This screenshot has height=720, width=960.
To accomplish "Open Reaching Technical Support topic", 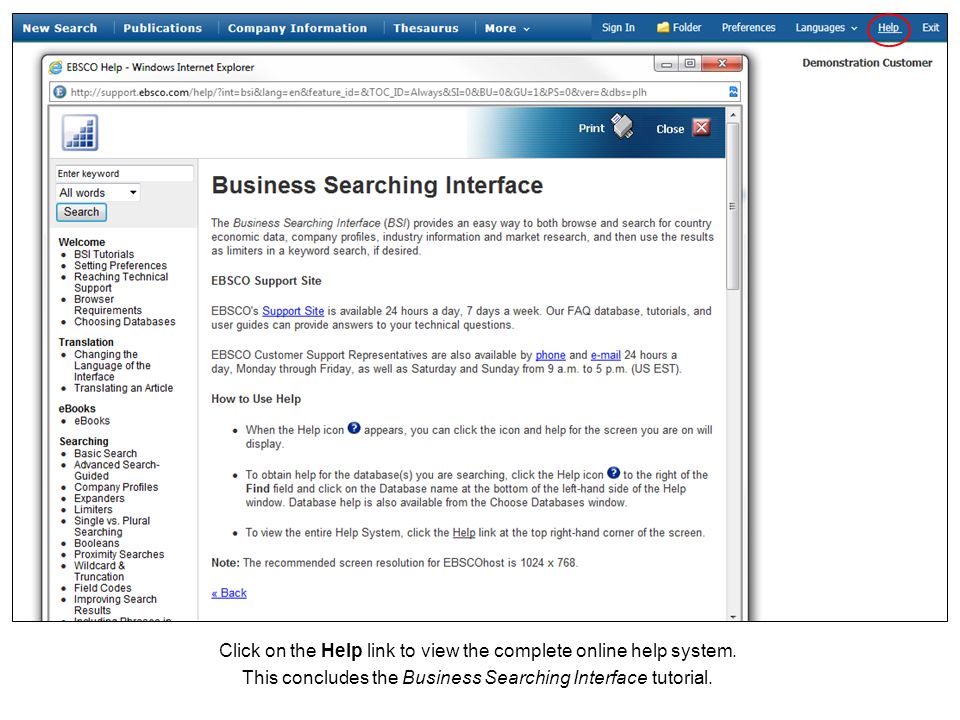I will click(x=121, y=282).
